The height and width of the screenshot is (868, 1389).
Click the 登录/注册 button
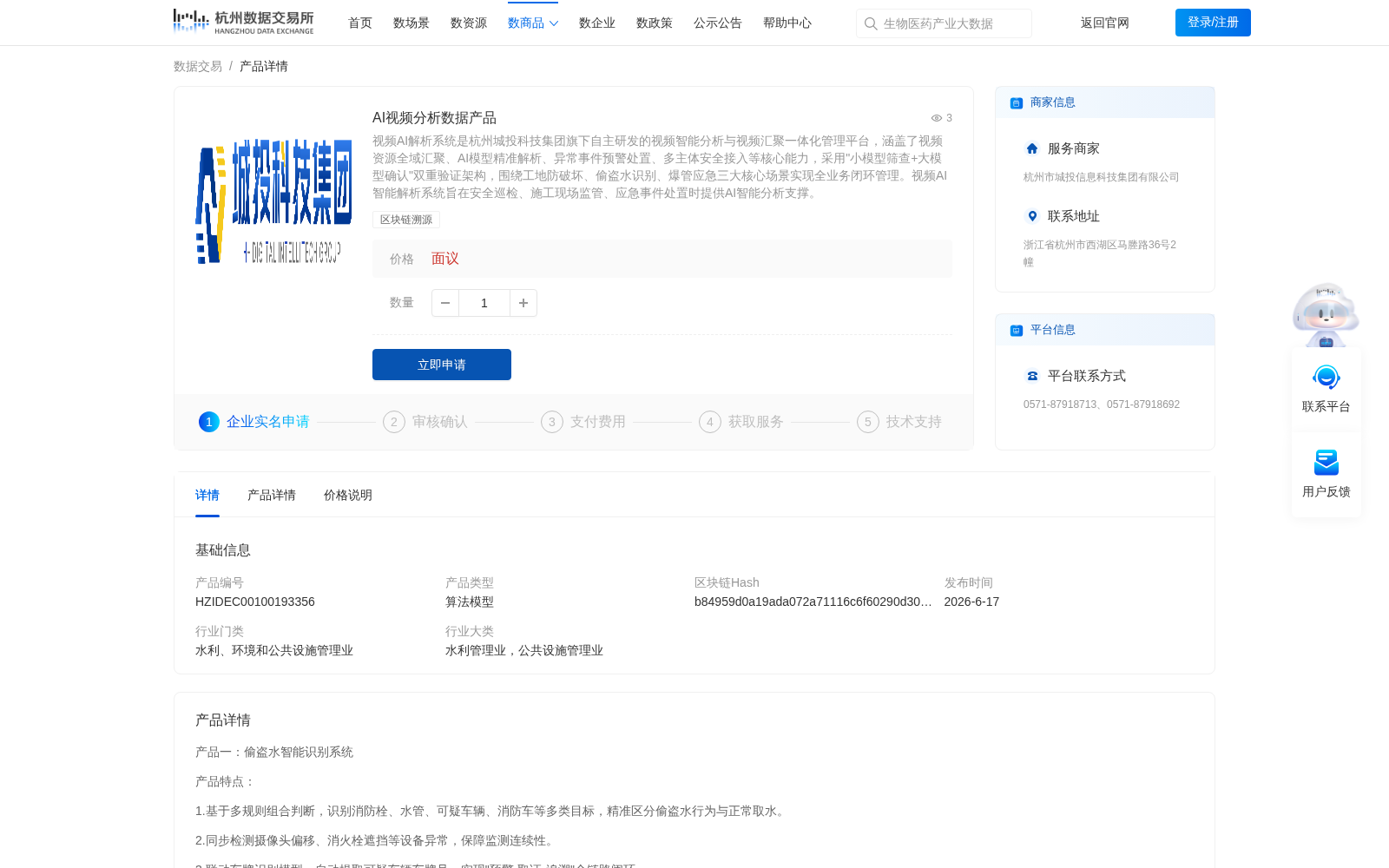pos(1213,23)
